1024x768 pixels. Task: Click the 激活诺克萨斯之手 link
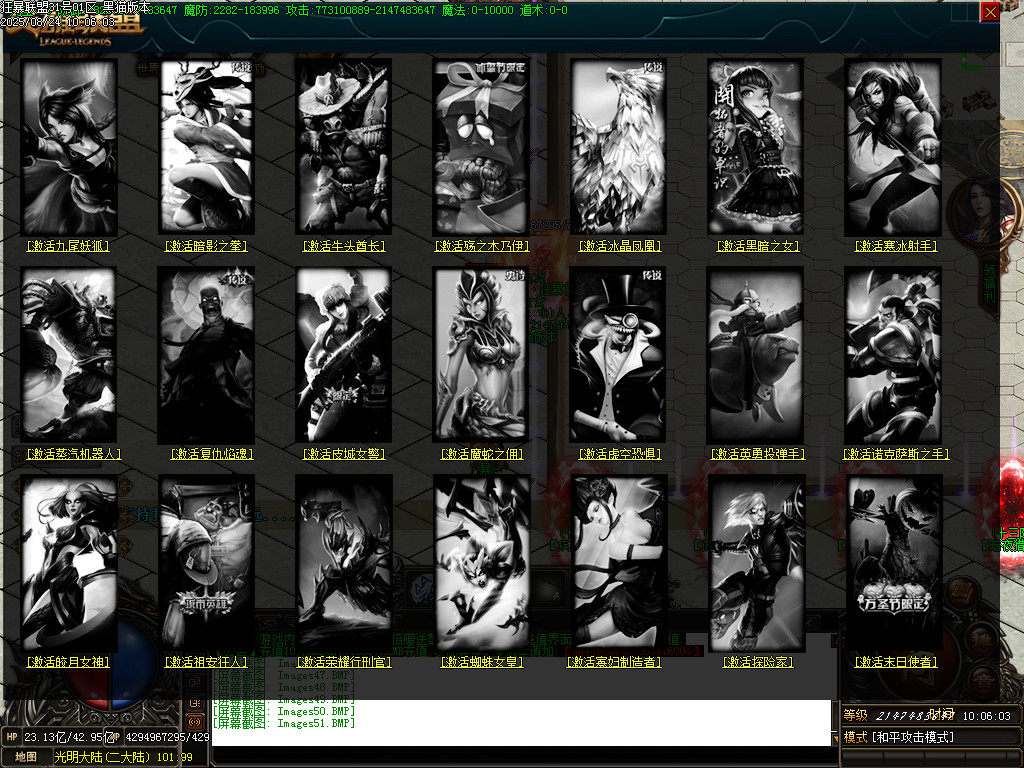(x=896, y=454)
